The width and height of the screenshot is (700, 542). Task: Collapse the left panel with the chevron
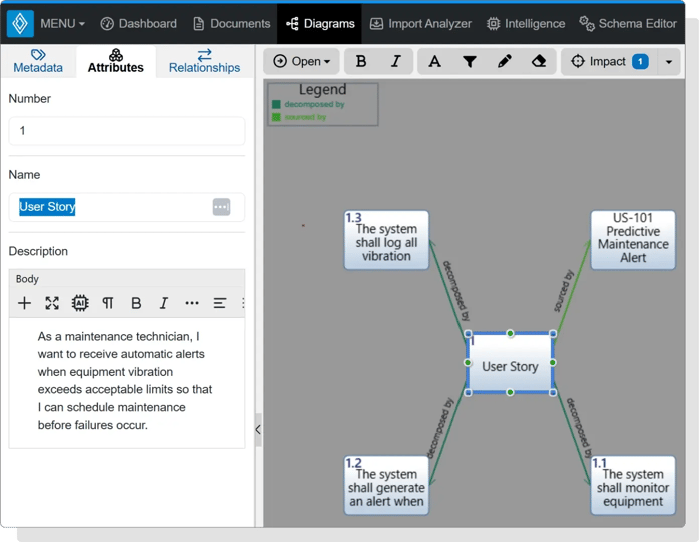pos(258,429)
